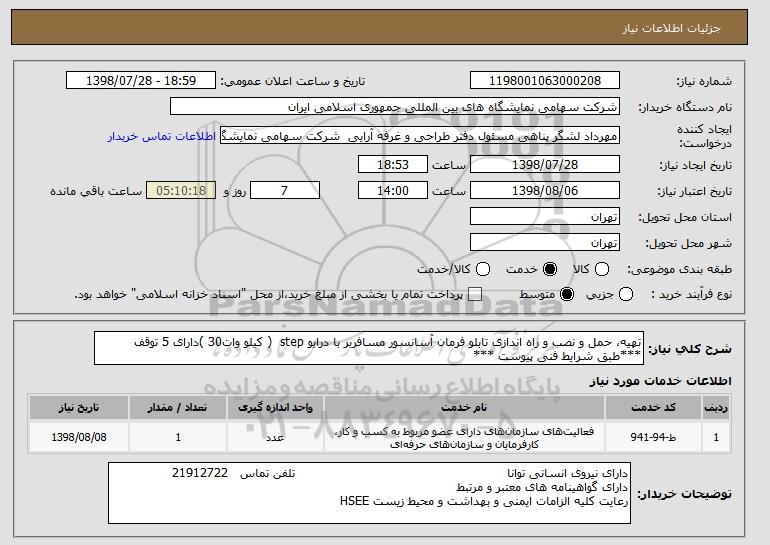Click the delivery city field تهران

[545, 243]
